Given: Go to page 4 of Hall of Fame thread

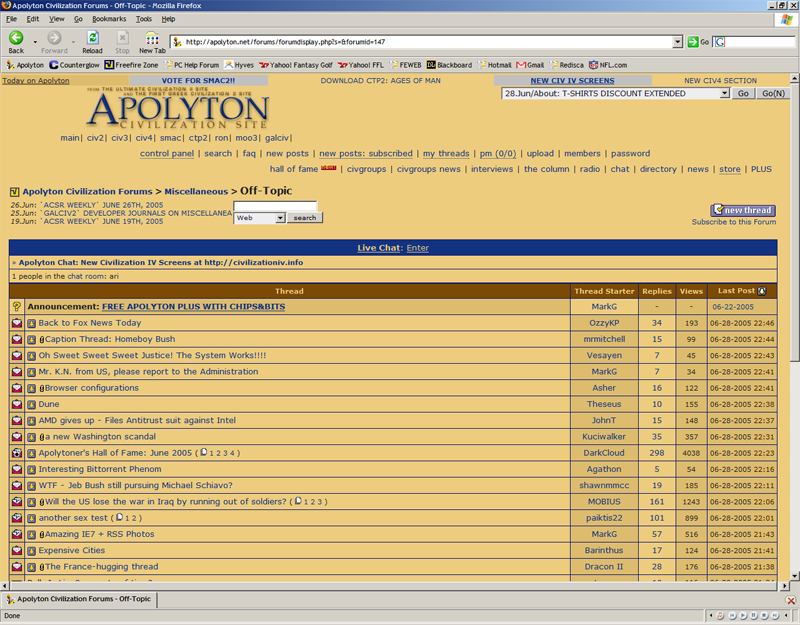Looking at the screenshot, I should pos(232,453).
